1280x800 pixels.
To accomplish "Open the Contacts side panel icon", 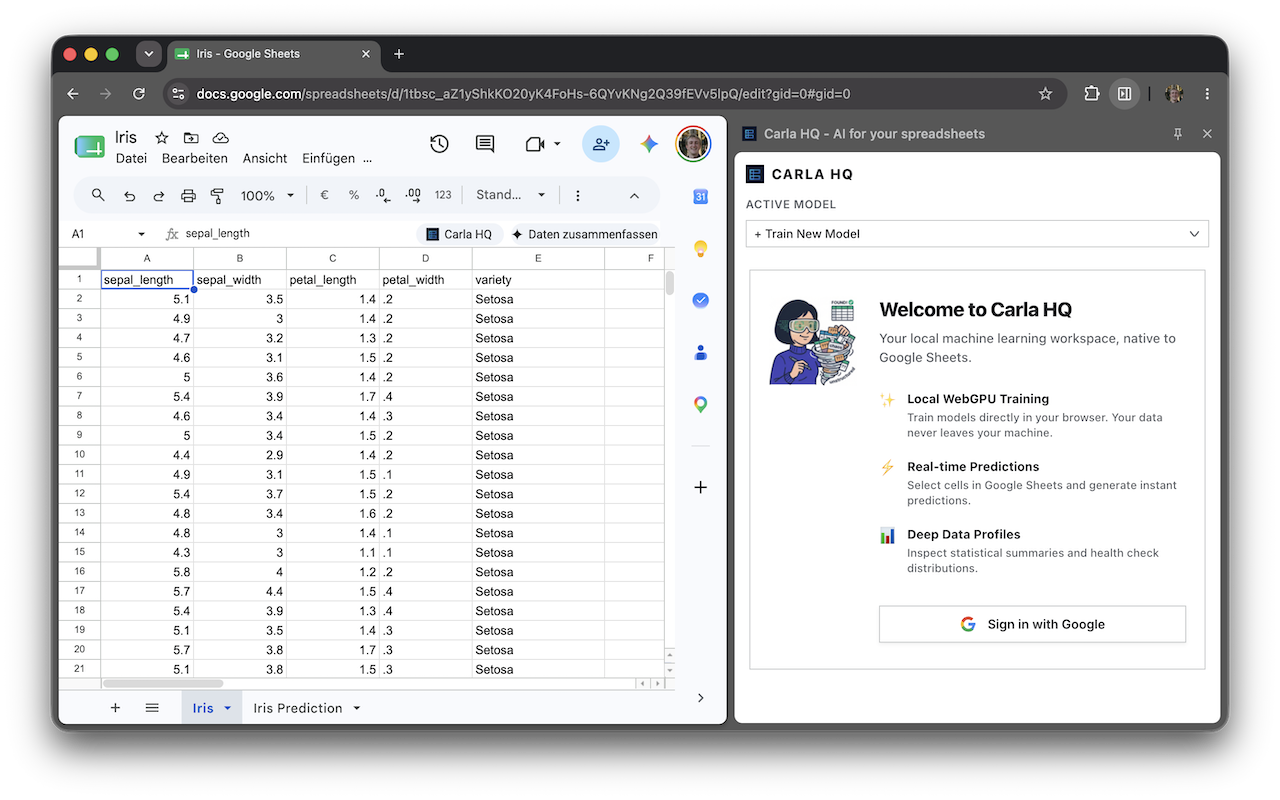I will 701,352.
